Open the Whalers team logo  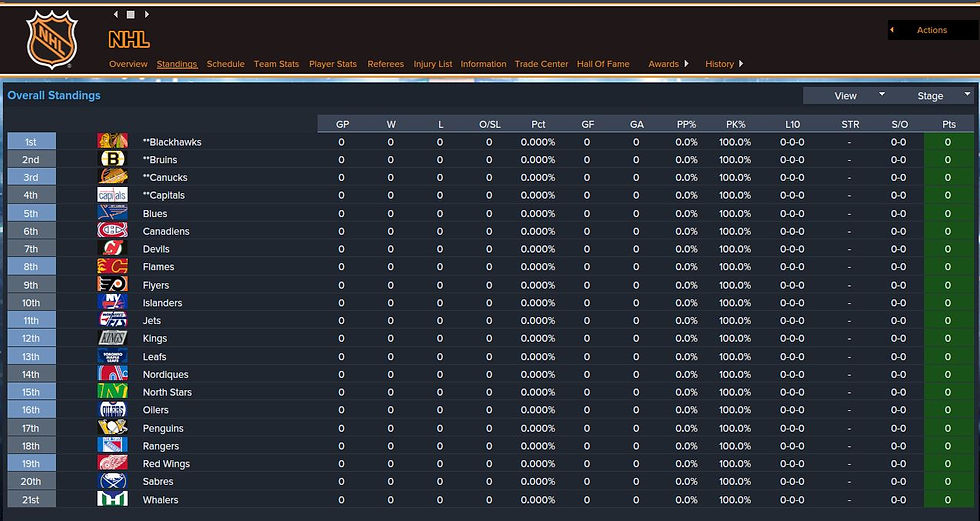(112, 499)
